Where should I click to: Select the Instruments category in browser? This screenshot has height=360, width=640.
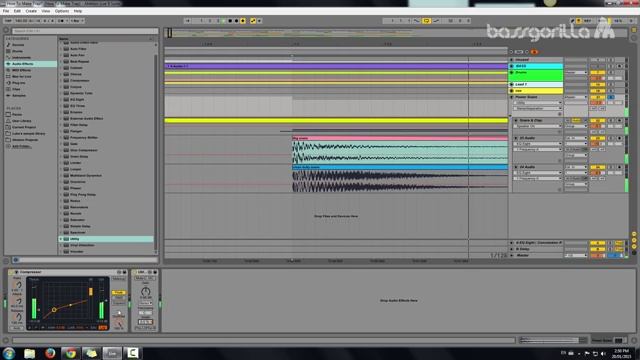(21, 58)
